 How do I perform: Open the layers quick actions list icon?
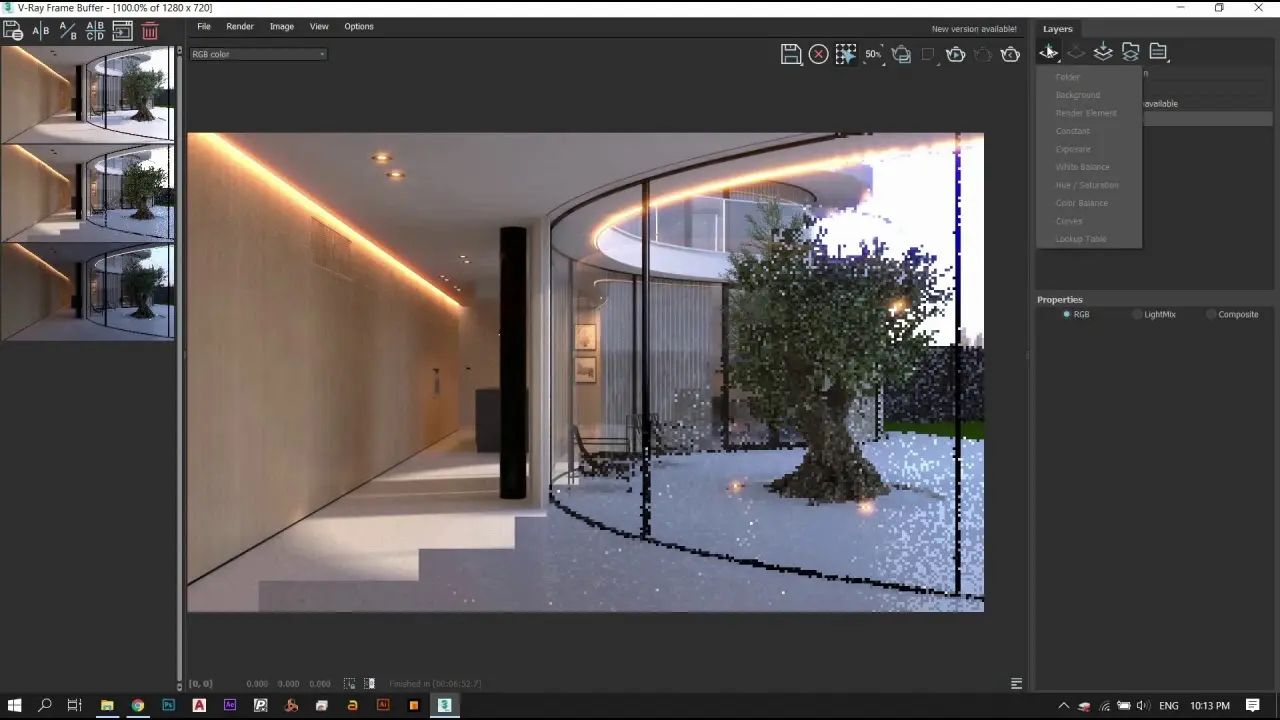[x=1158, y=51]
